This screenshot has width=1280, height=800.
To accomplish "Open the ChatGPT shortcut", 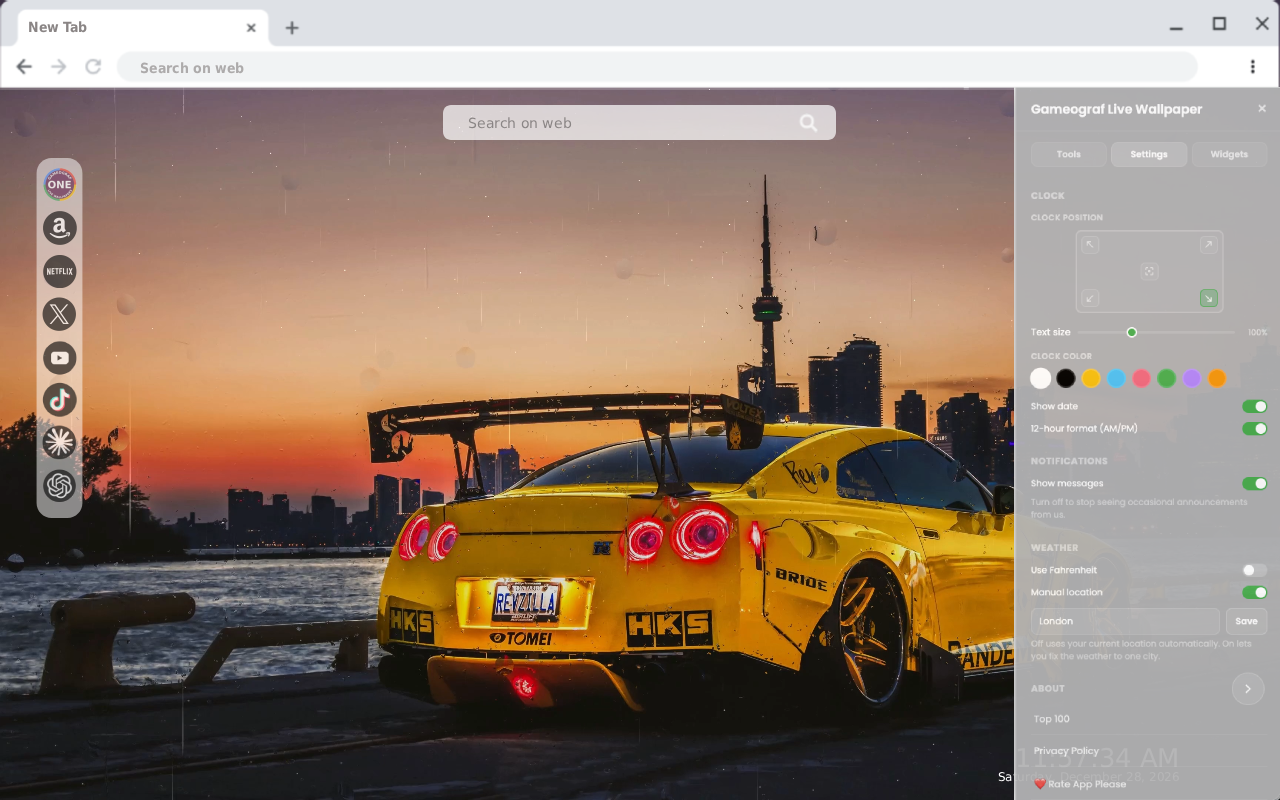I will point(59,486).
